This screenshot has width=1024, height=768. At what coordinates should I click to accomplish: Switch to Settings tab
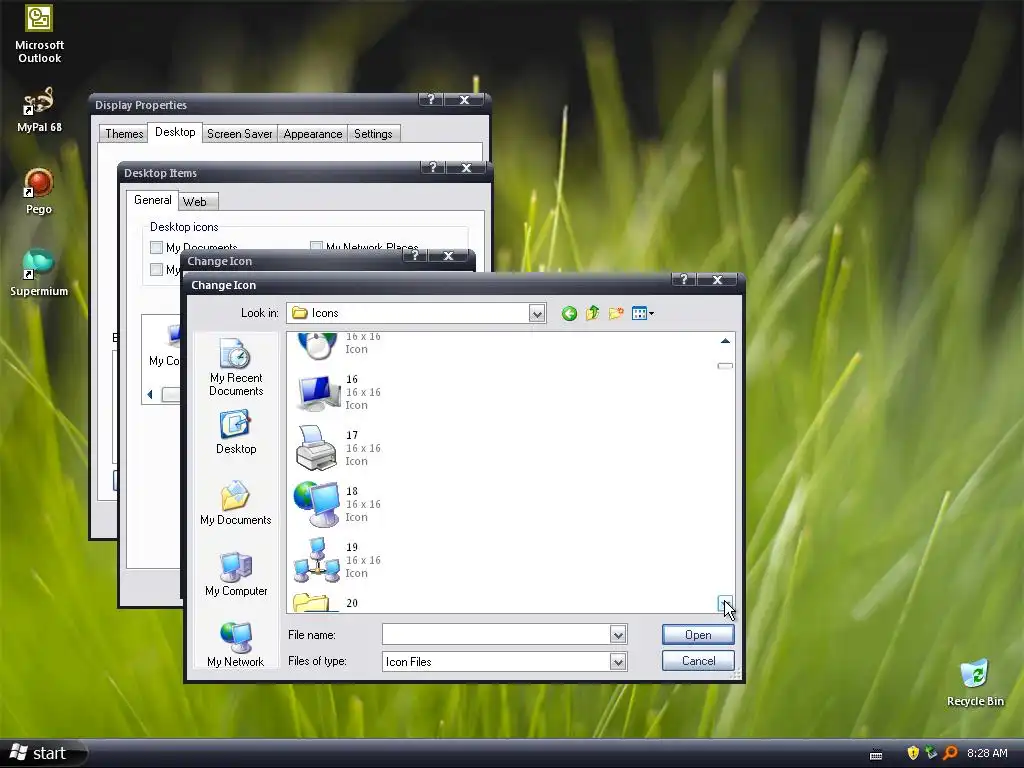coord(373,134)
